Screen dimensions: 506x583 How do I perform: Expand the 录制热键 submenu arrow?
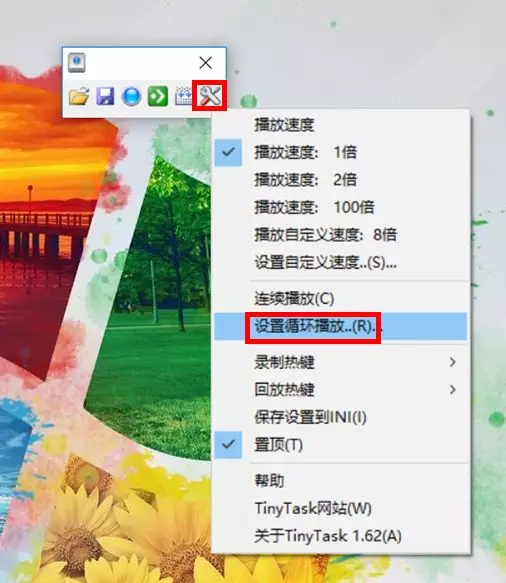(452, 362)
